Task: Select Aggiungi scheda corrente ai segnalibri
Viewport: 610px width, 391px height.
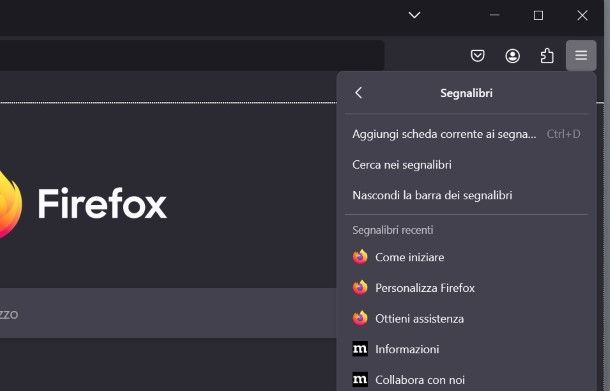Action: [x=466, y=134]
